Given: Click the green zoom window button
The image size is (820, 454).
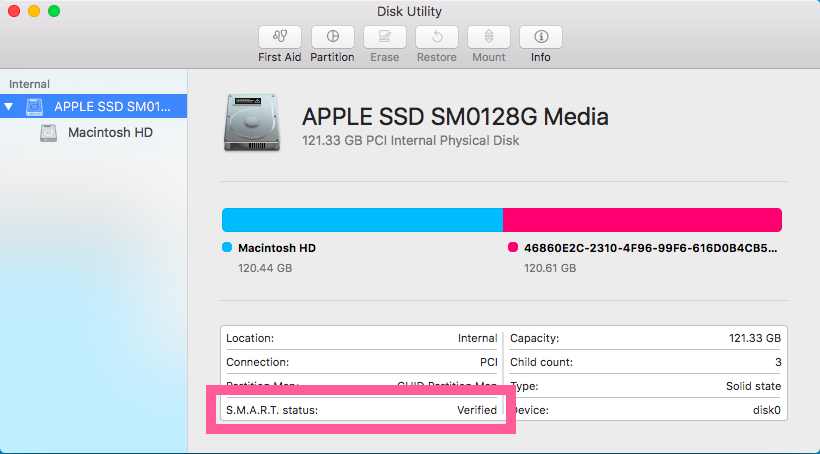Looking at the screenshot, I should 54,11.
